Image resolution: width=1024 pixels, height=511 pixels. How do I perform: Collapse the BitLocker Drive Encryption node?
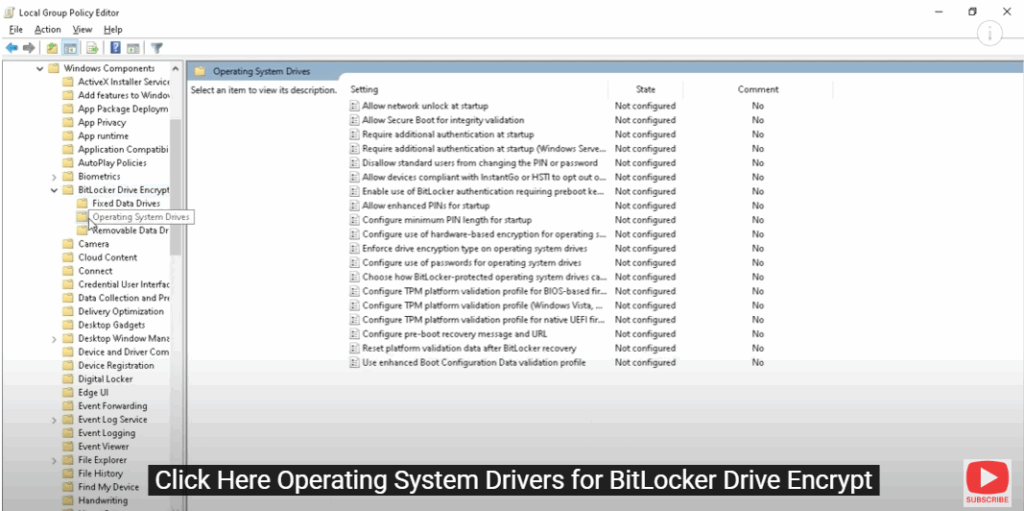(54, 190)
